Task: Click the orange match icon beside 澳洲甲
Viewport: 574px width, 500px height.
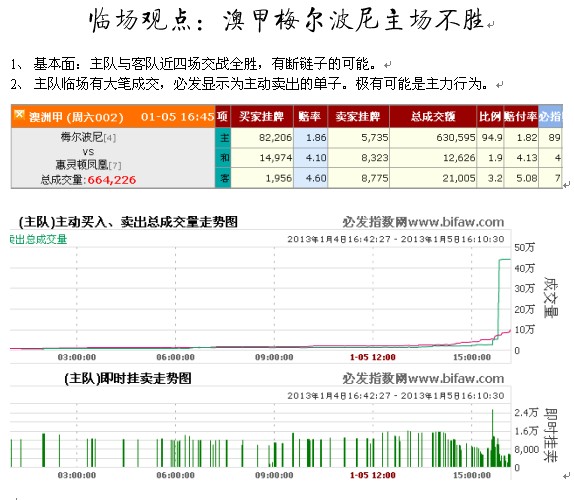Action: (19, 115)
